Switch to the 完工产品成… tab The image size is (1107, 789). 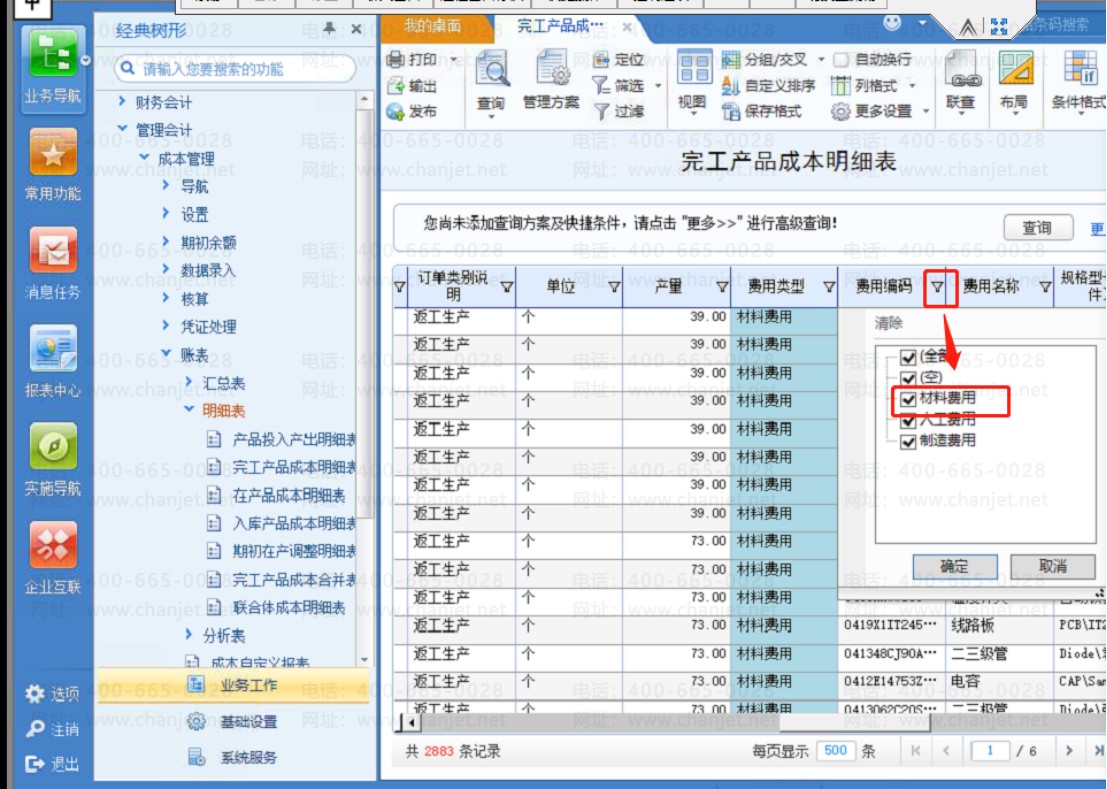coord(561,27)
